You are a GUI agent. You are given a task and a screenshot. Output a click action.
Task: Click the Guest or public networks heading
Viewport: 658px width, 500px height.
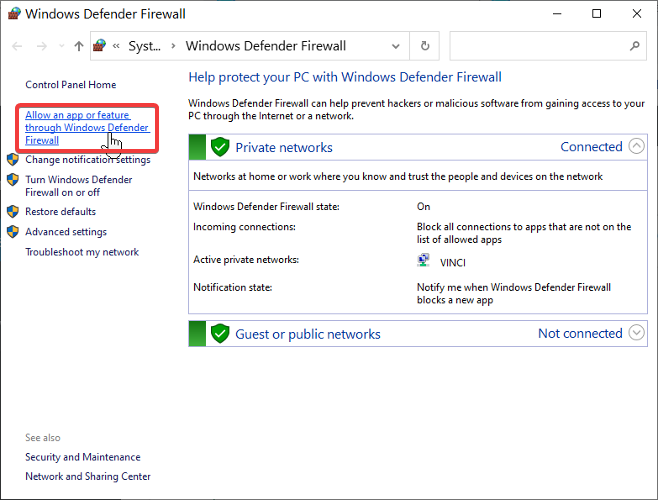[x=308, y=334]
